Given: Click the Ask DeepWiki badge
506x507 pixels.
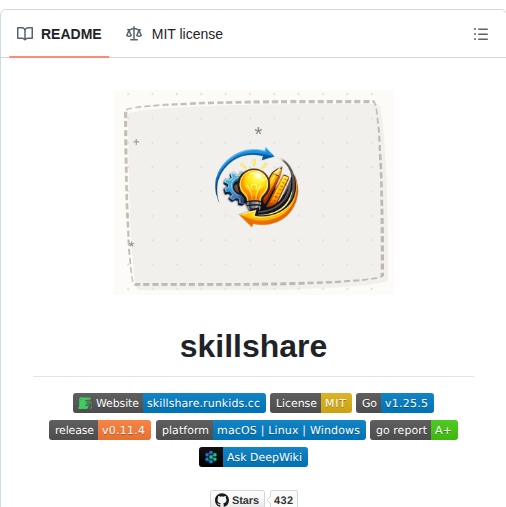Looking at the screenshot, I should [253, 457].
